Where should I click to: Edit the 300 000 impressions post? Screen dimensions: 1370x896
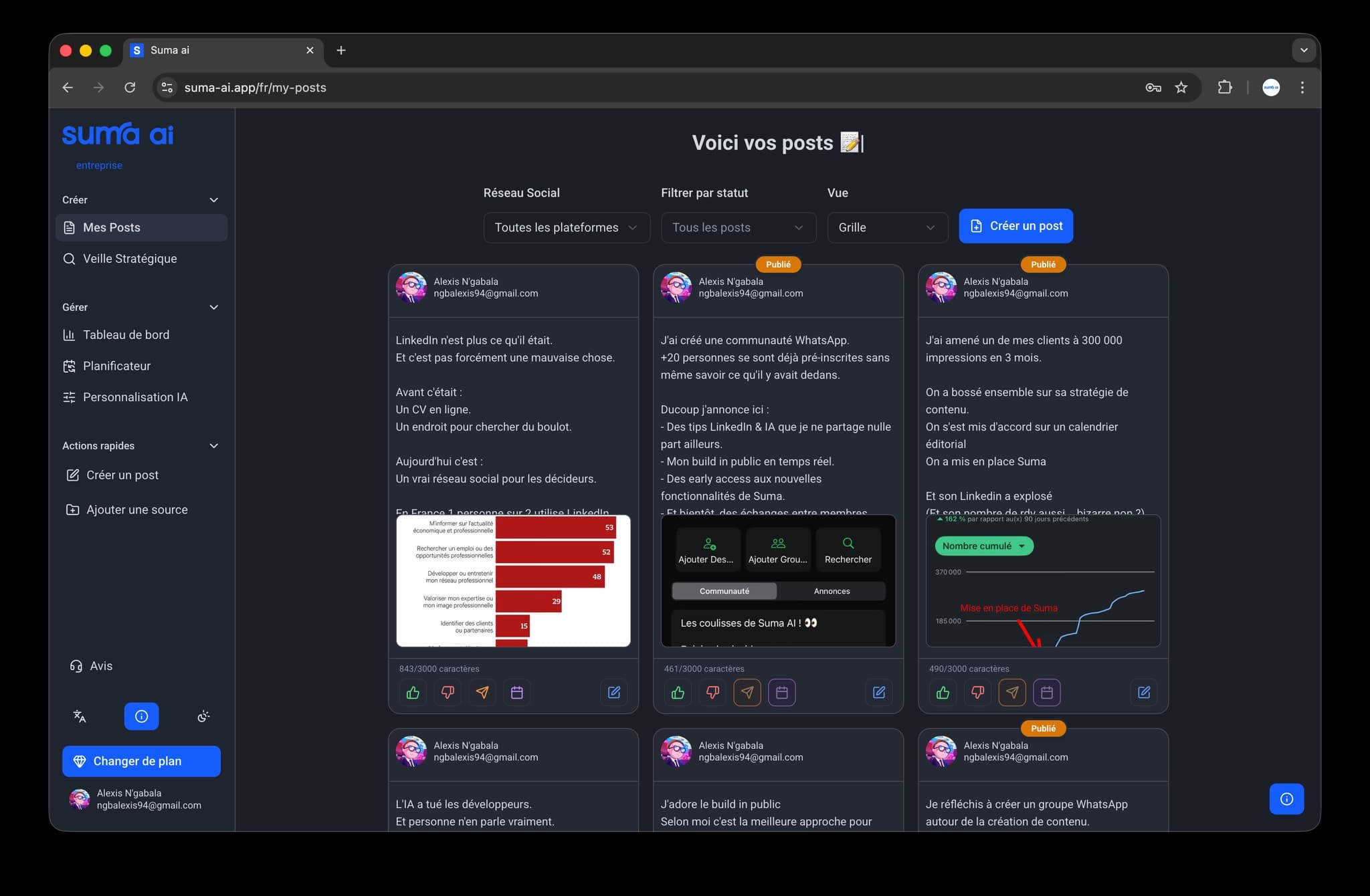(1144, 693)
